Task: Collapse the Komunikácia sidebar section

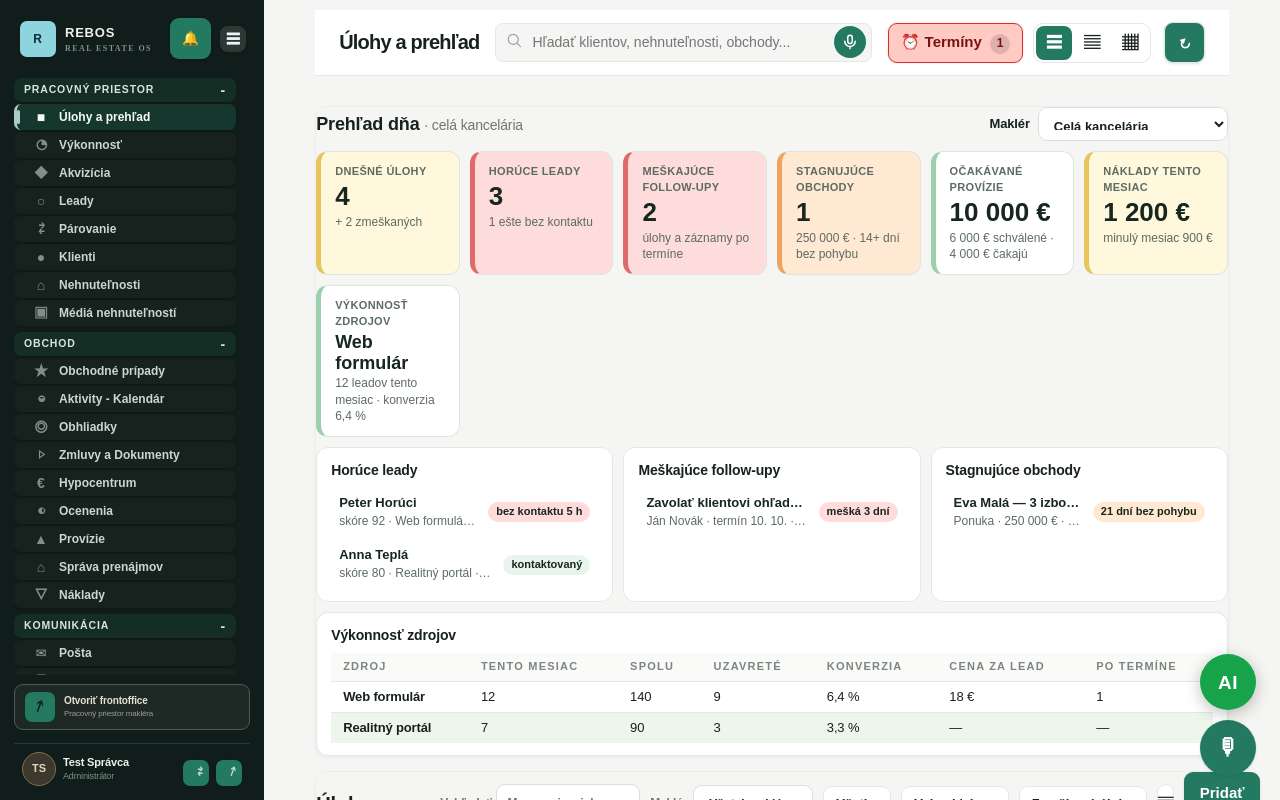Action: [125, 626]
